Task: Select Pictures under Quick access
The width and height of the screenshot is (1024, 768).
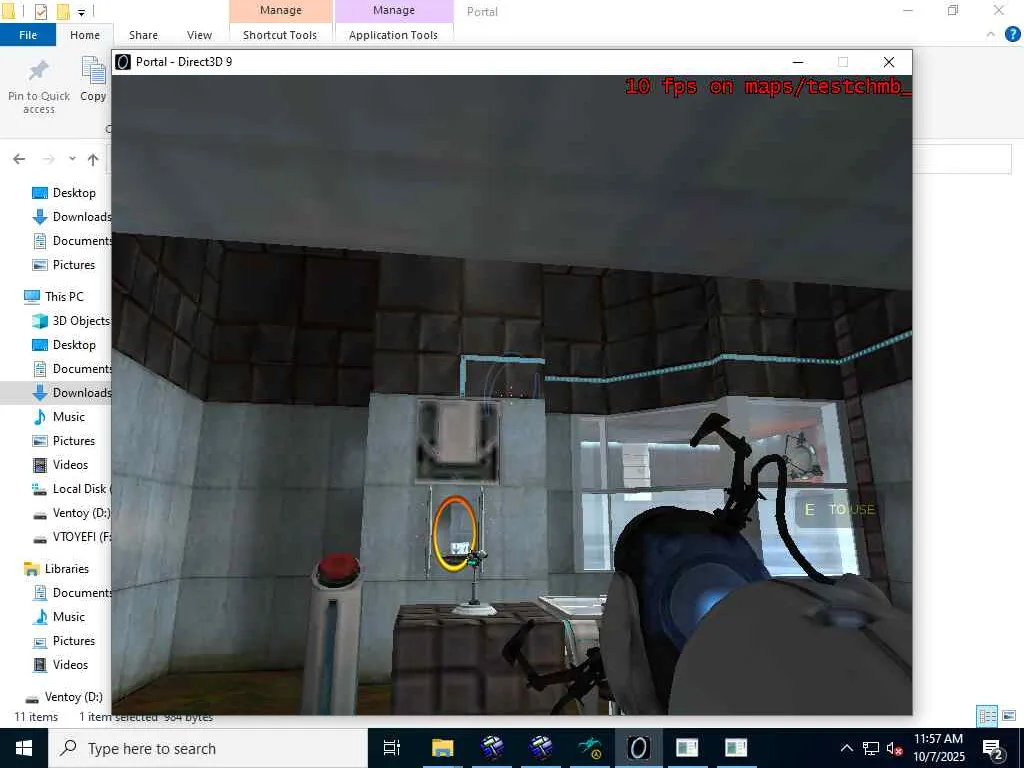Action: 64,264
